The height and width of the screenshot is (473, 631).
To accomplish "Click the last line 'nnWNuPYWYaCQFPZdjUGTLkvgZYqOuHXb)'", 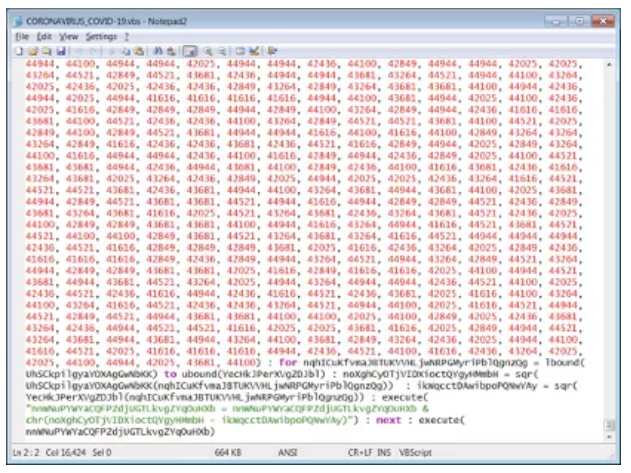I will click(120, 432).
